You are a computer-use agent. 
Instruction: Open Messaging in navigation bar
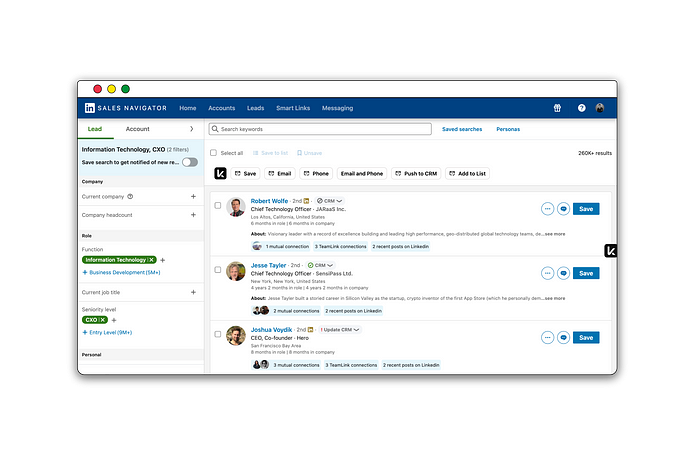338,108
